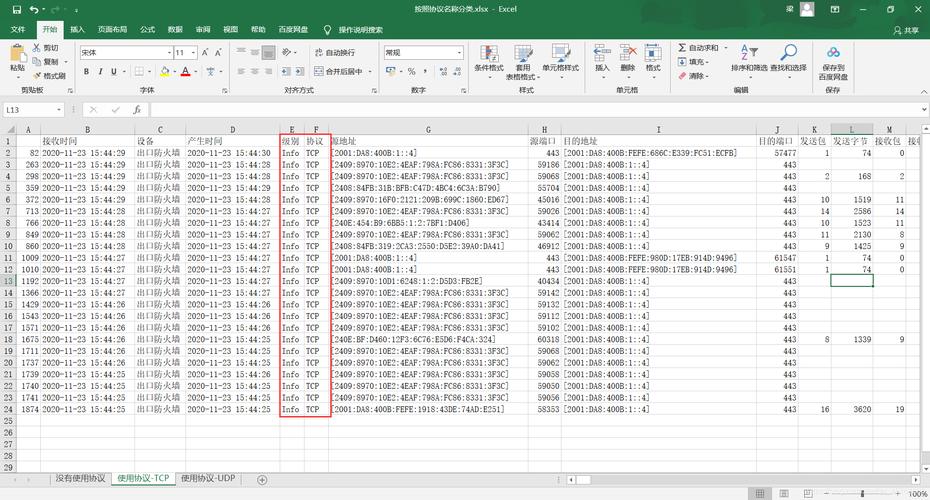Toggle top vertical alignment
Image resolution: width=930 pixels, height=500 pixels.
point(241,53)
